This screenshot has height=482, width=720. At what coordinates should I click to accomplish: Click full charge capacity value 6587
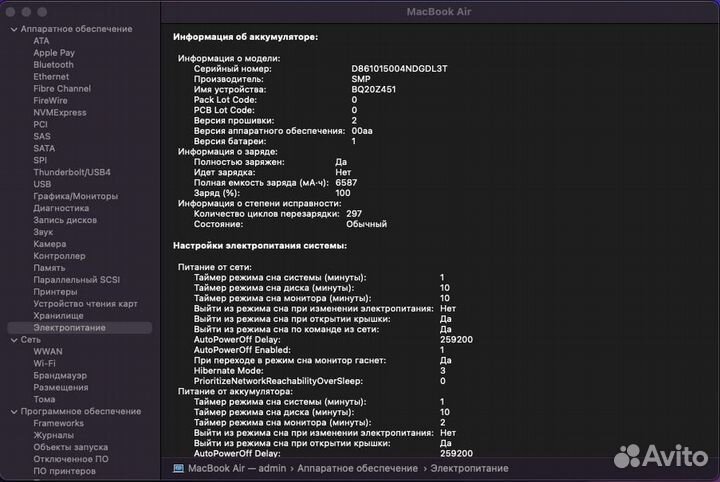346,183
